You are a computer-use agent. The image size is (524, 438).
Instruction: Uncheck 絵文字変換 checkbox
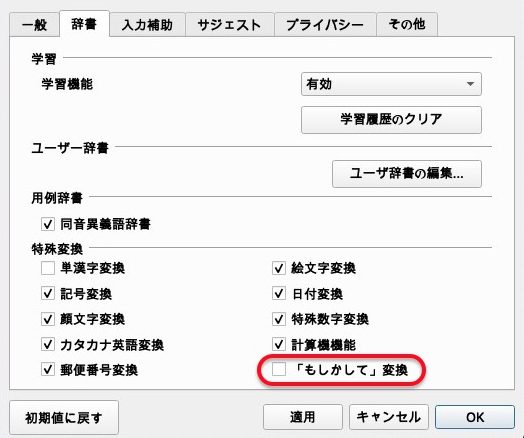point(279,268)
